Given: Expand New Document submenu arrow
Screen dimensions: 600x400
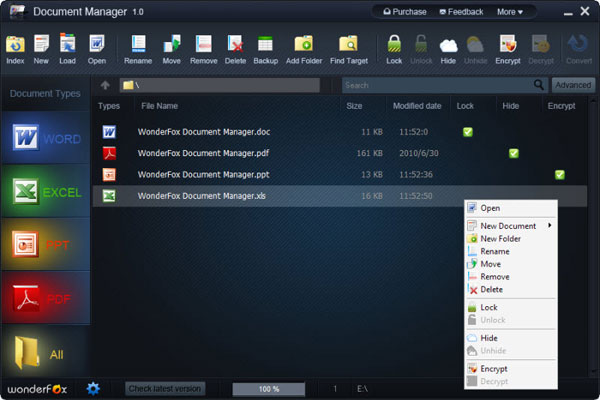Looking at the screenshot, I should pos(549,225).
